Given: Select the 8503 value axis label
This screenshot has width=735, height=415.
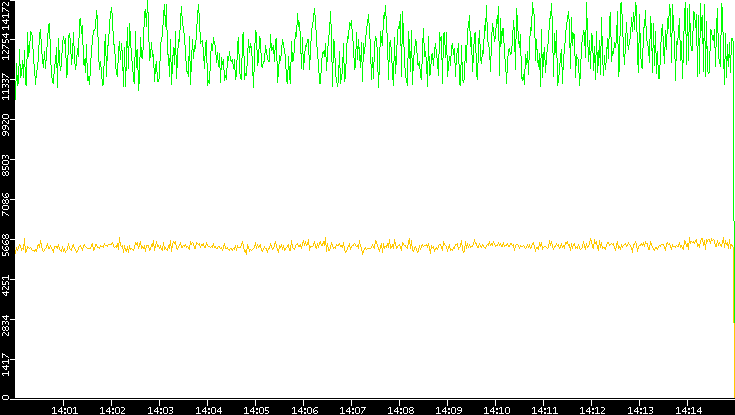Looking at the screenshot, I should coord(6,166).
